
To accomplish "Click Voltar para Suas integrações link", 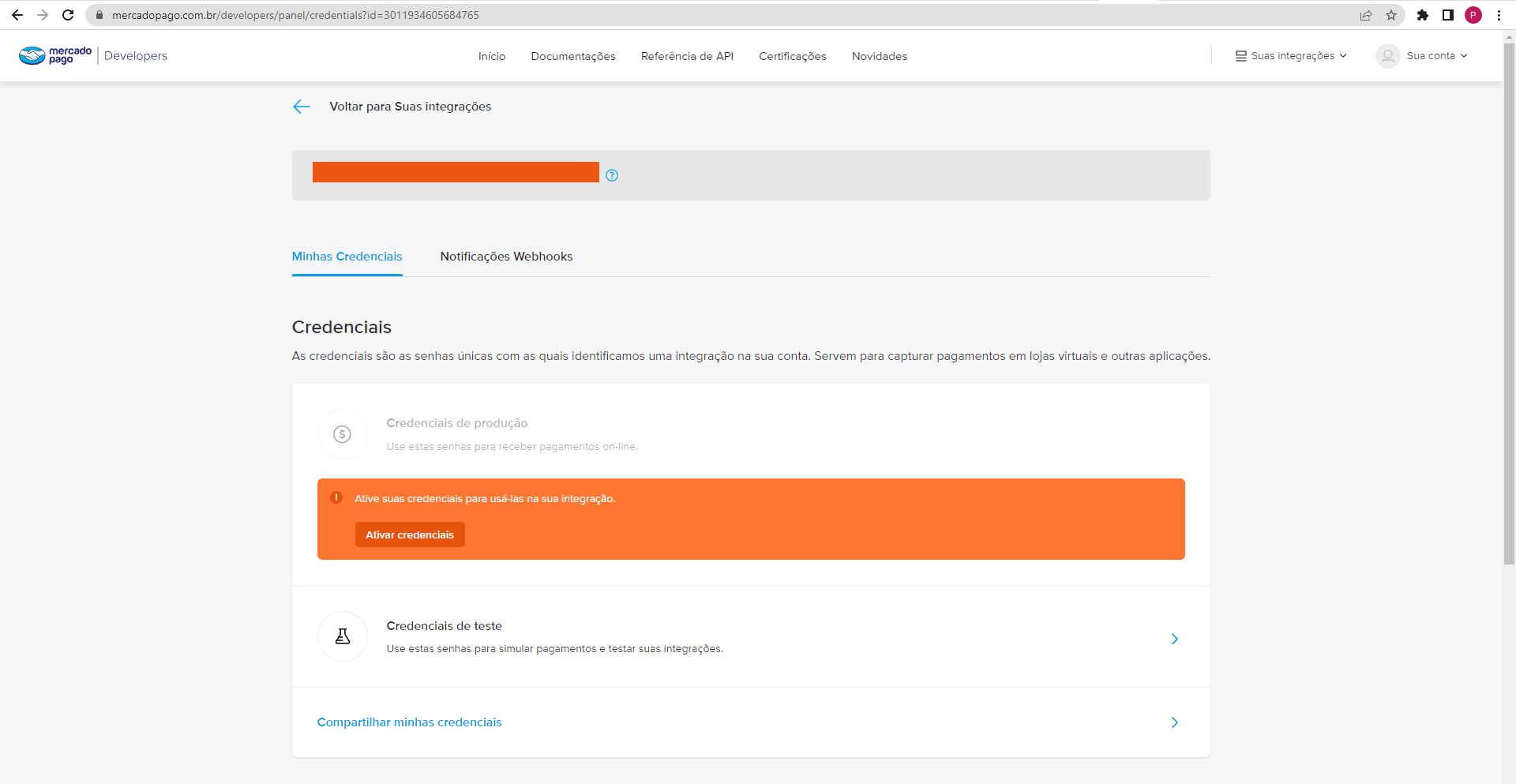I will (411, 107).
